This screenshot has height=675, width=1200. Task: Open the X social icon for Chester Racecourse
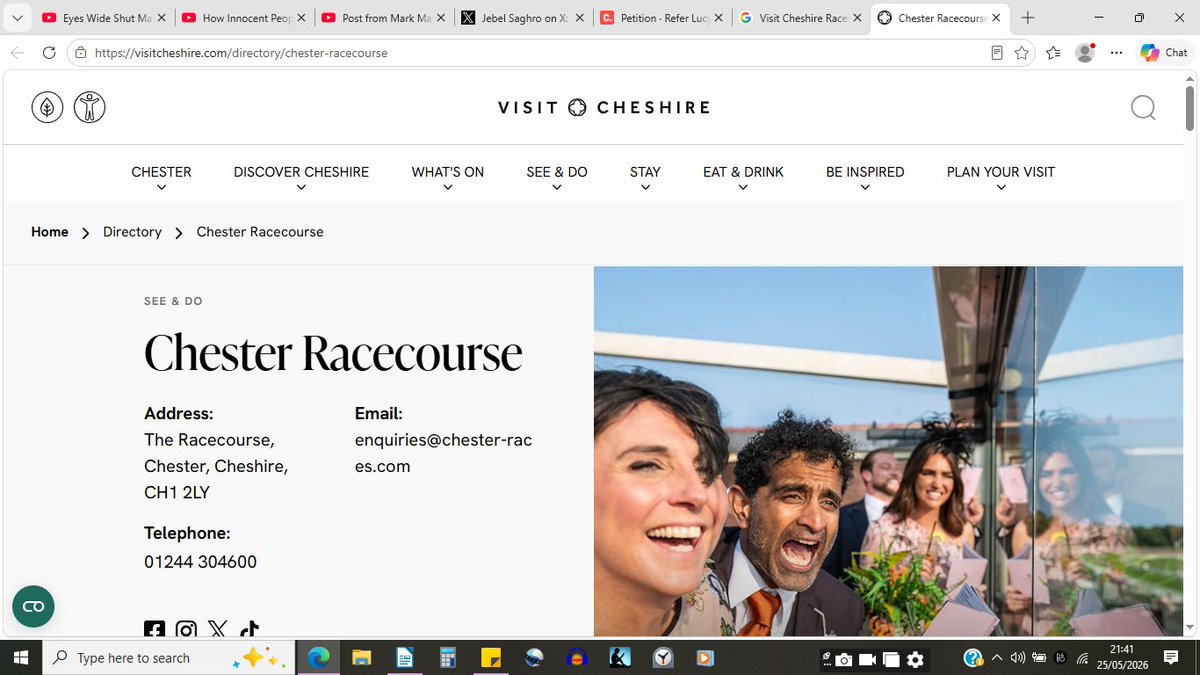[x=217, y=629]
